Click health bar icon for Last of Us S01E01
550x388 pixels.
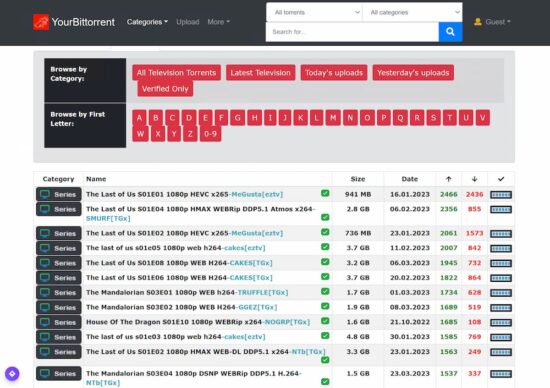click(501, 195)
